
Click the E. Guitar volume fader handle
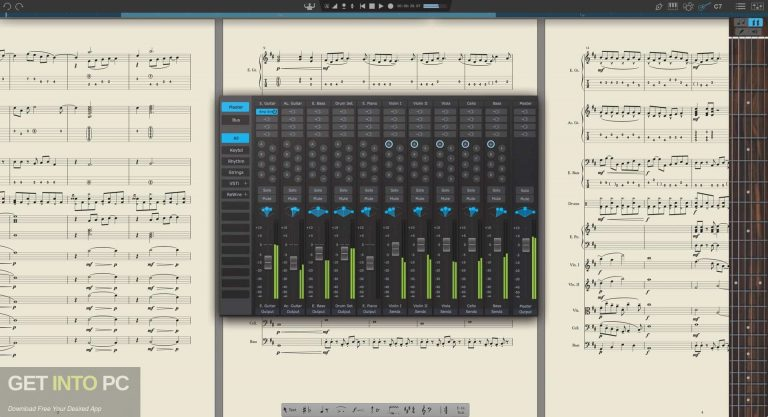[268, 262]
